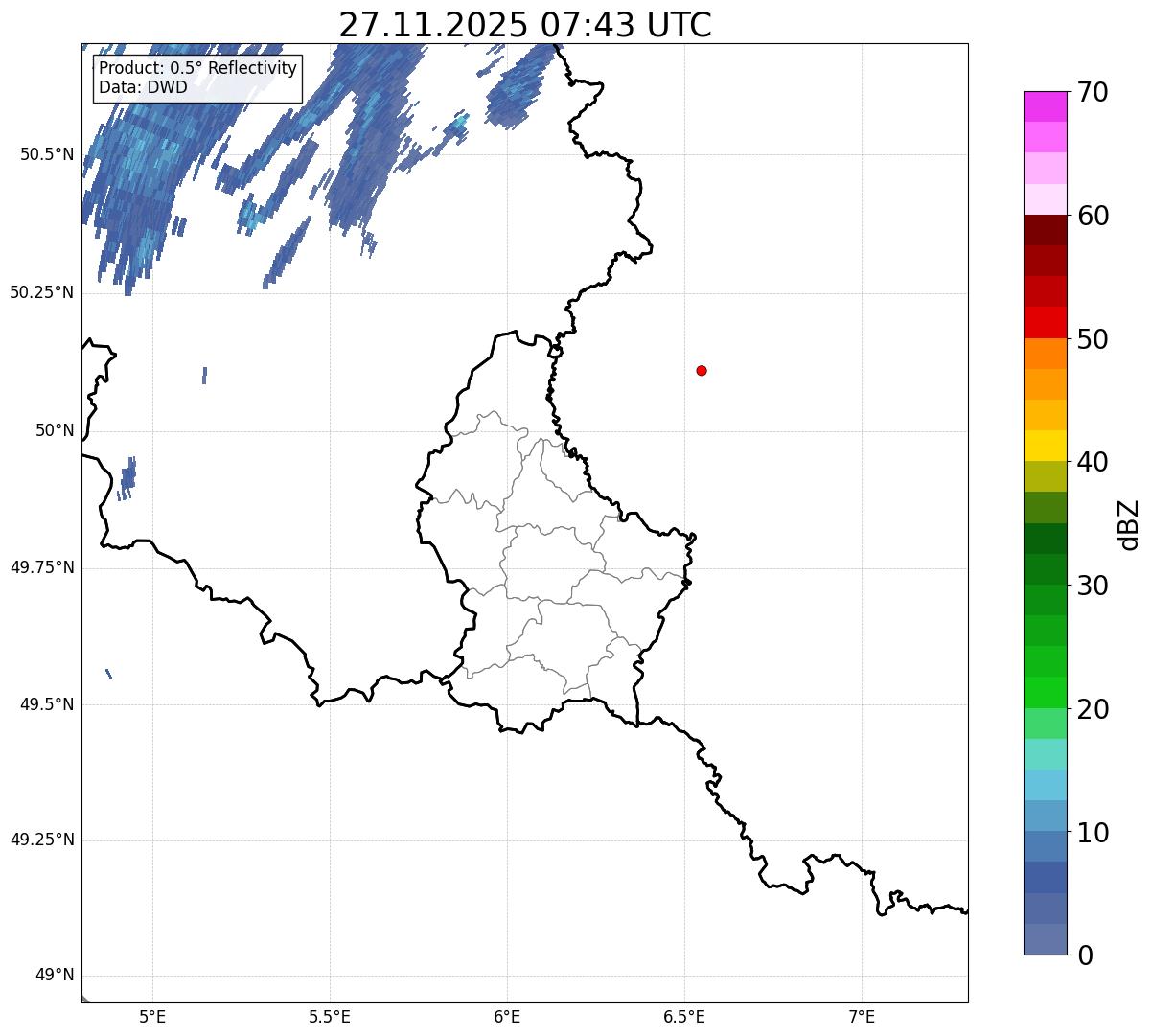Click the 6°E longitude label

point(507,1017)
